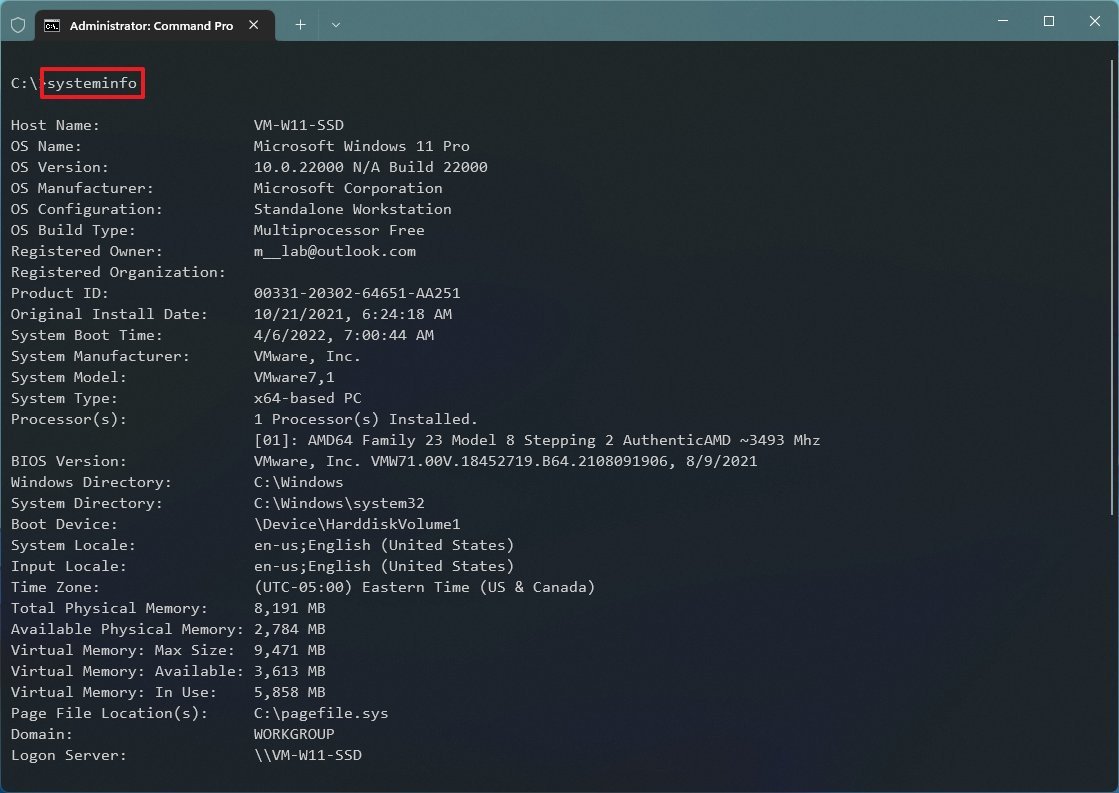This screenshot has width=1119, height=793.
Task: Click the Host Name value VM-W11-SSD
Action: tap(300, 125)
